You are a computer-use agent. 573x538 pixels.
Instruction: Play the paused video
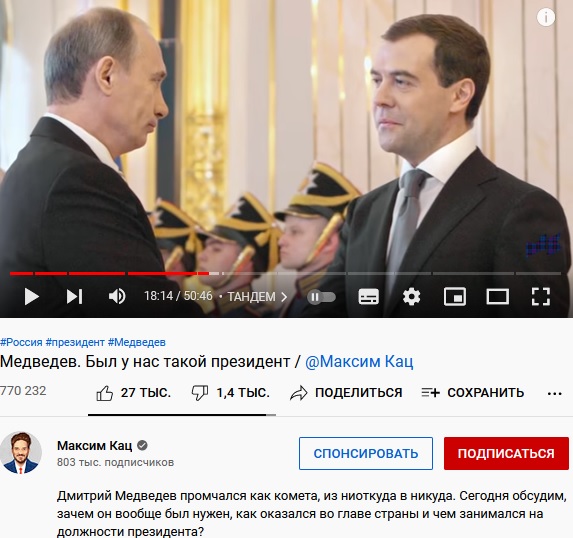[x=31, y=296]
